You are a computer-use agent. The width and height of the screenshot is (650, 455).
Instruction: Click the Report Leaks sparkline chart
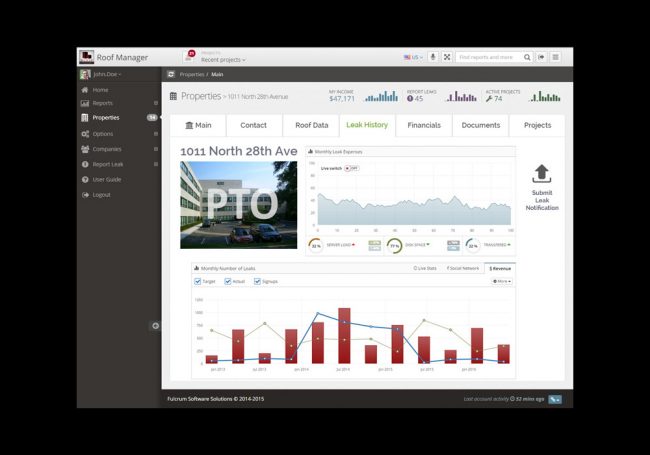(x=461, y=97)
